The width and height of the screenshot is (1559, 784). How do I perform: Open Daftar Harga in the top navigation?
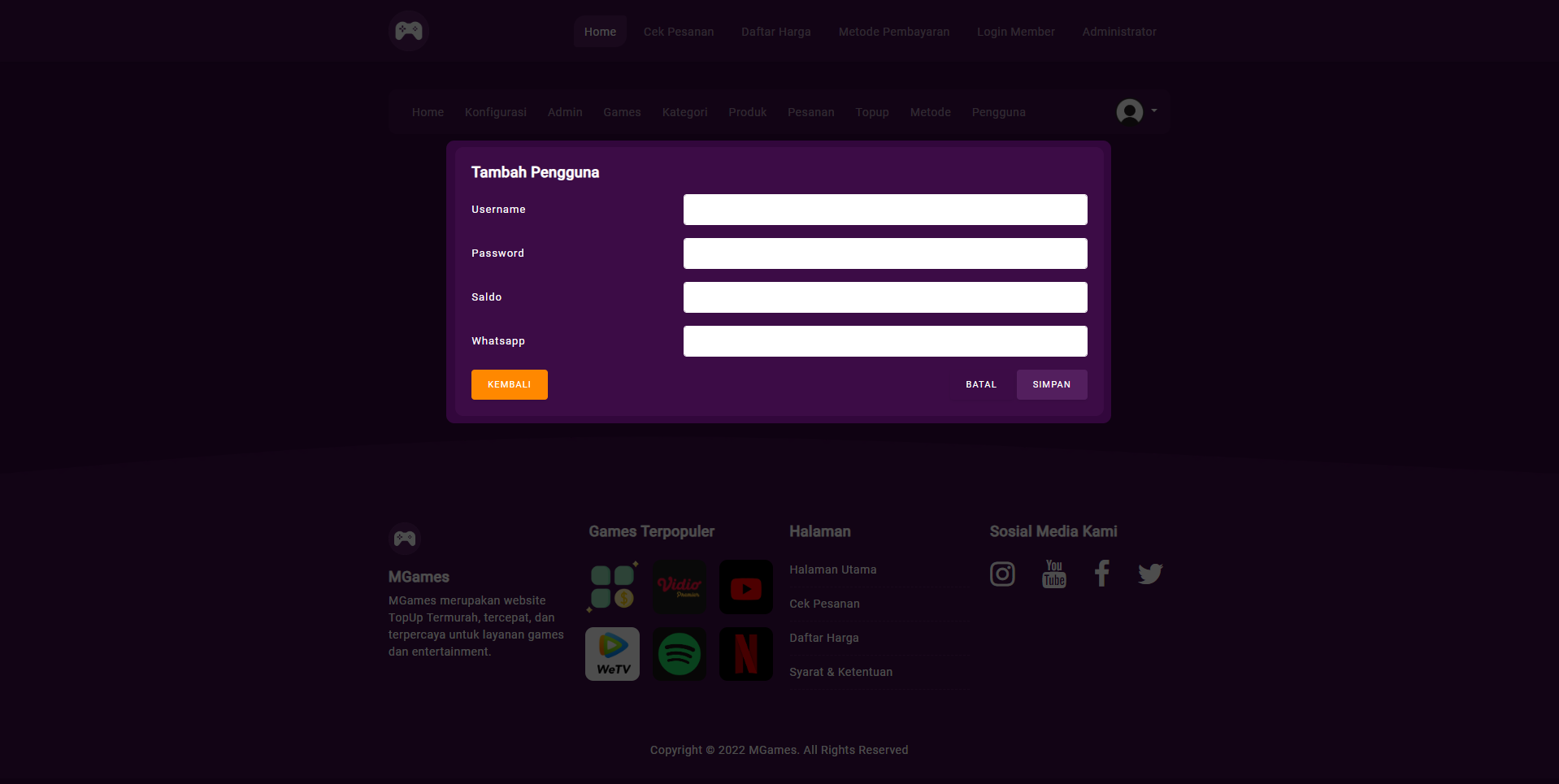(776, 32)
